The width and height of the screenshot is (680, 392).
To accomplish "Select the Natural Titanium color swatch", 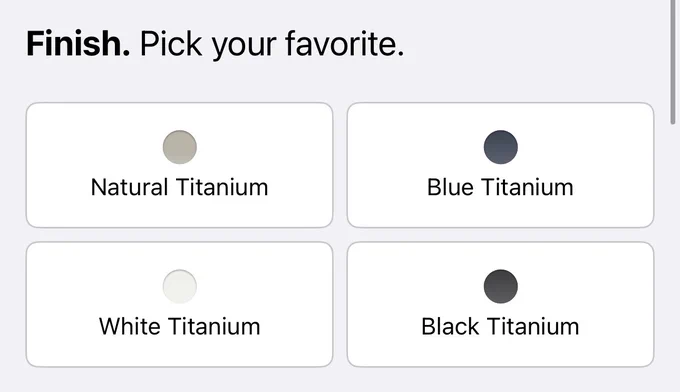I will tap(180, 147).
